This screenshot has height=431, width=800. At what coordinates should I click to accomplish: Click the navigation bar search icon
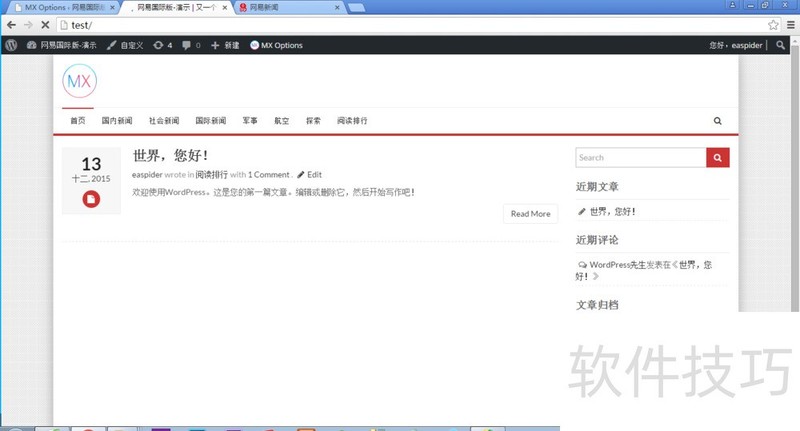[717, 121]
